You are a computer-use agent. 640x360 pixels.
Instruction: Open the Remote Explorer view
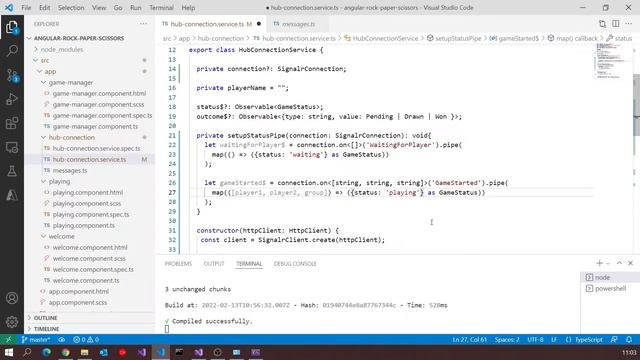pyautogui.click(x=12, y=147)
